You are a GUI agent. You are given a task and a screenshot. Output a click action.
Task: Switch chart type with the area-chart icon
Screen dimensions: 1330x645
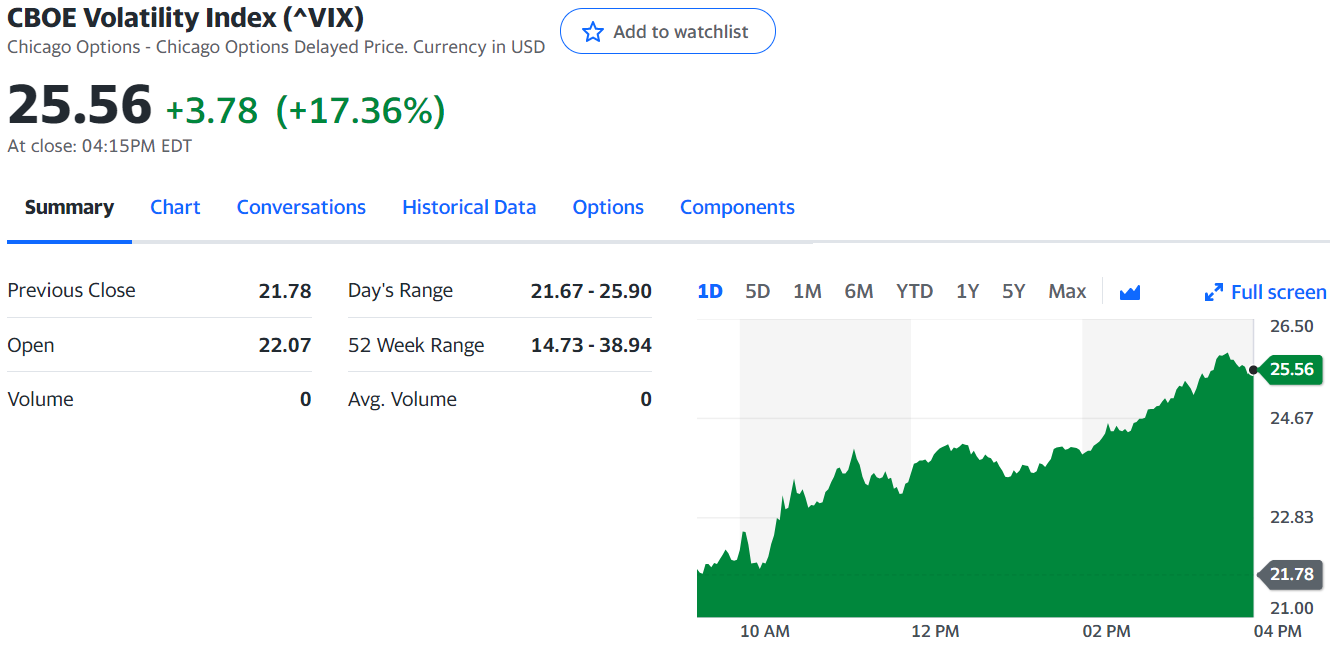click(1130, 292)
